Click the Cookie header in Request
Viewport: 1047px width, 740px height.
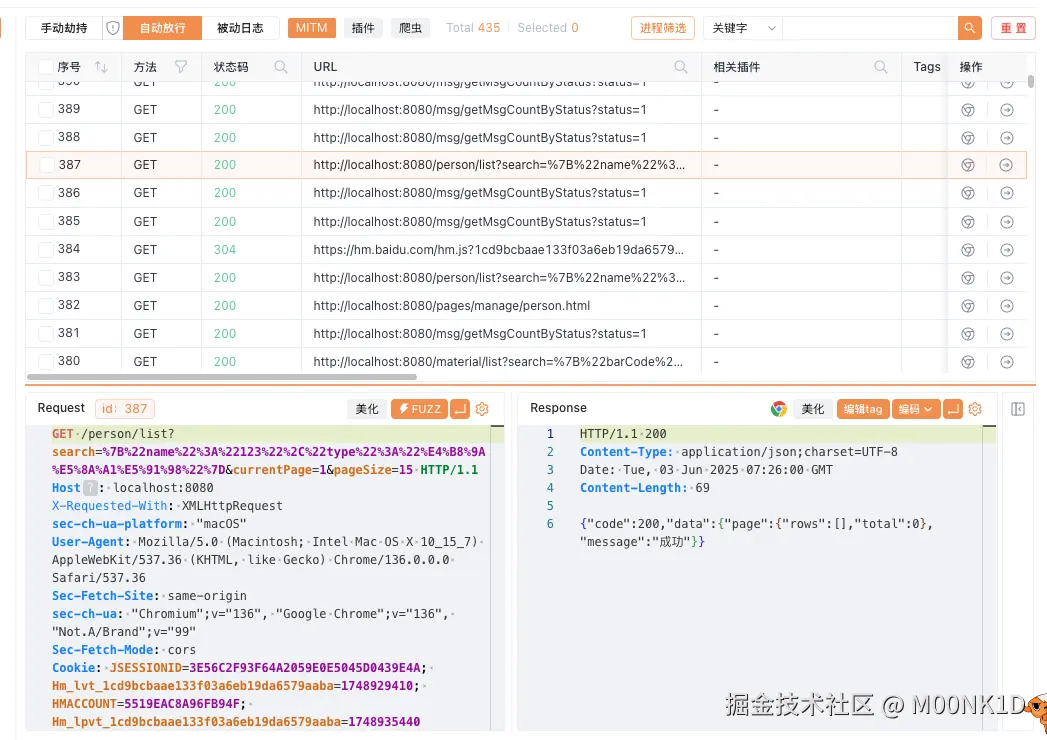[75, 667]
